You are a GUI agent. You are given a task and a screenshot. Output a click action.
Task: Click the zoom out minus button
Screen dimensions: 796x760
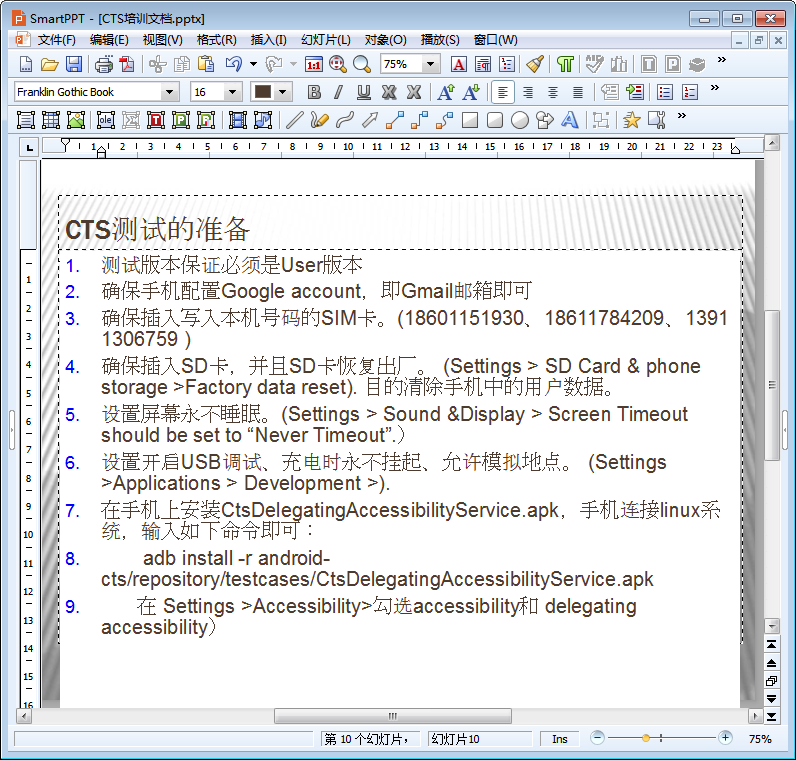(x=598, y=738)
